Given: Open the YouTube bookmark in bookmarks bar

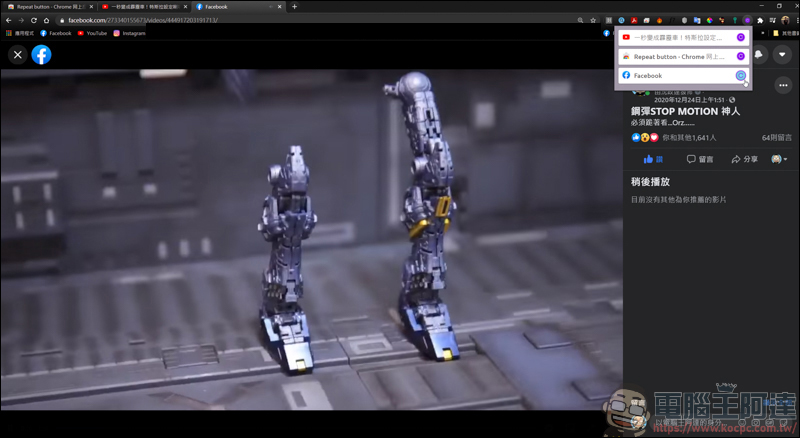Looking at the screenshot, I should coord(92,33).
